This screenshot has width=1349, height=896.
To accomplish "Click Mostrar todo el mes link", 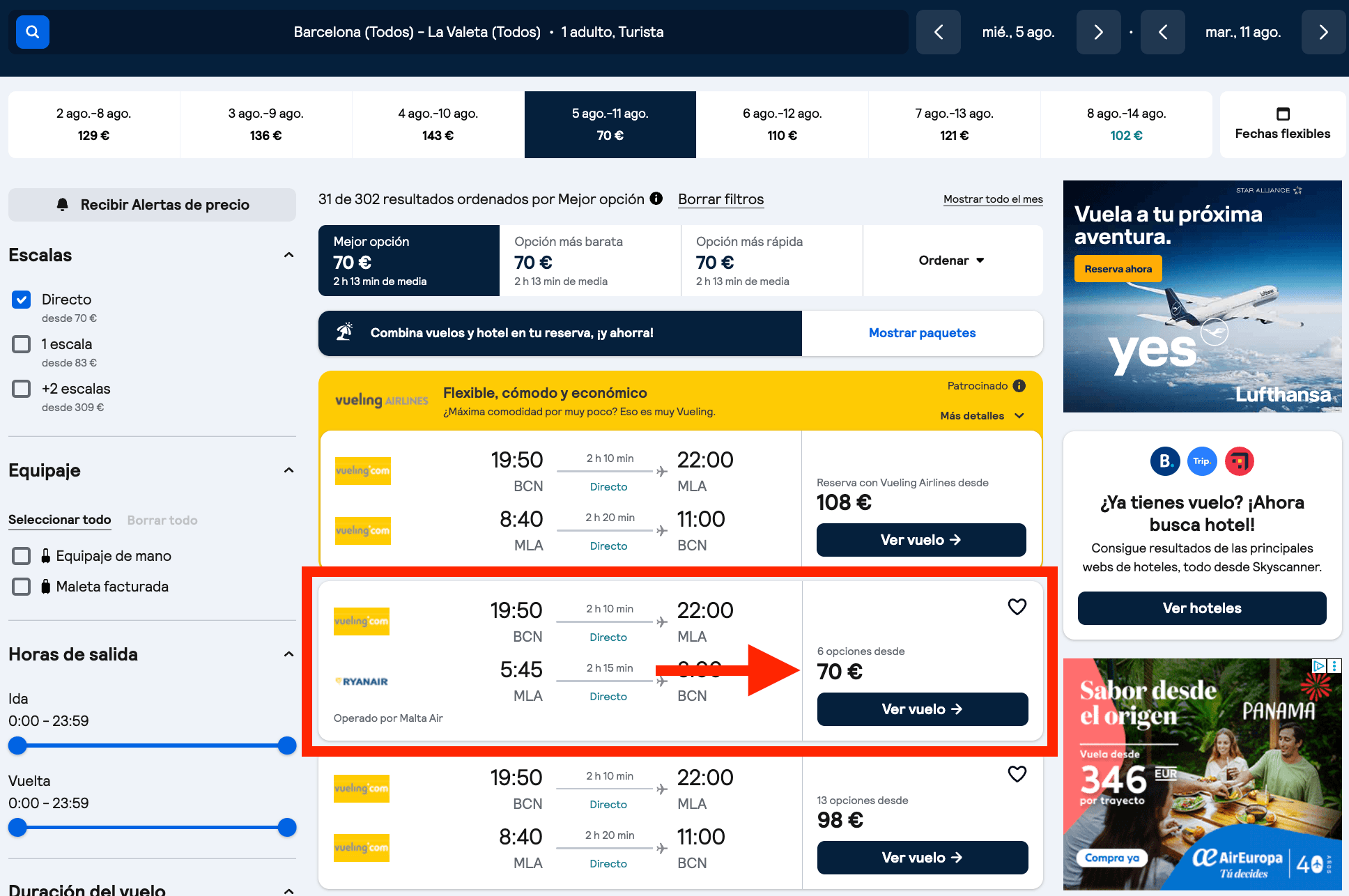I will 993,199.
